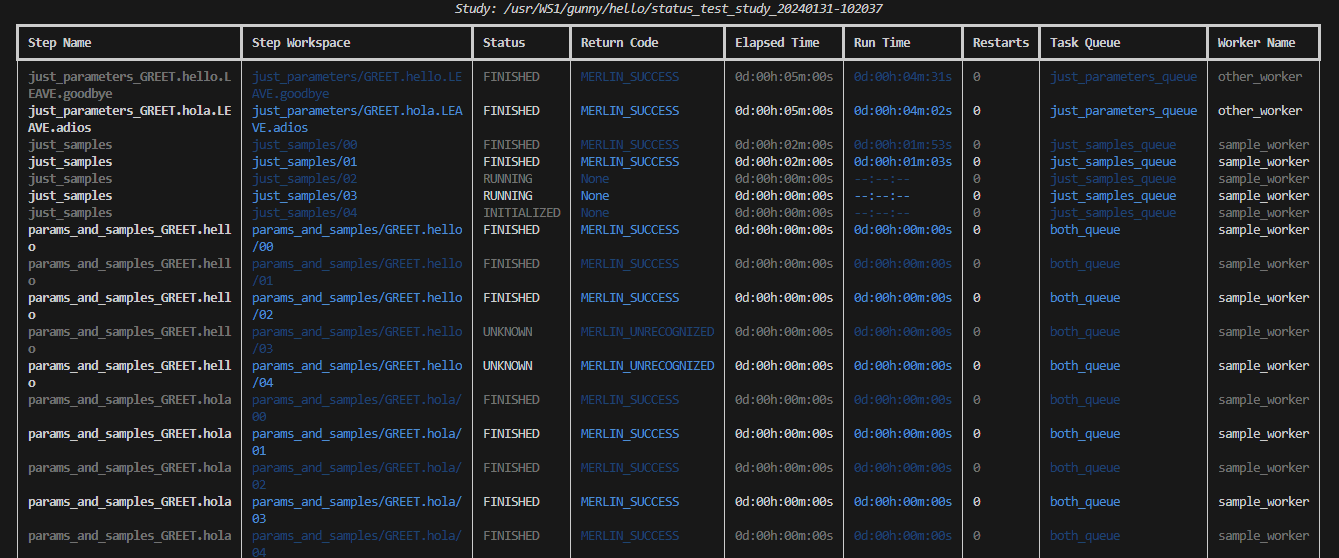
Task: Open workspace just_samples/00
Action: 304,145
